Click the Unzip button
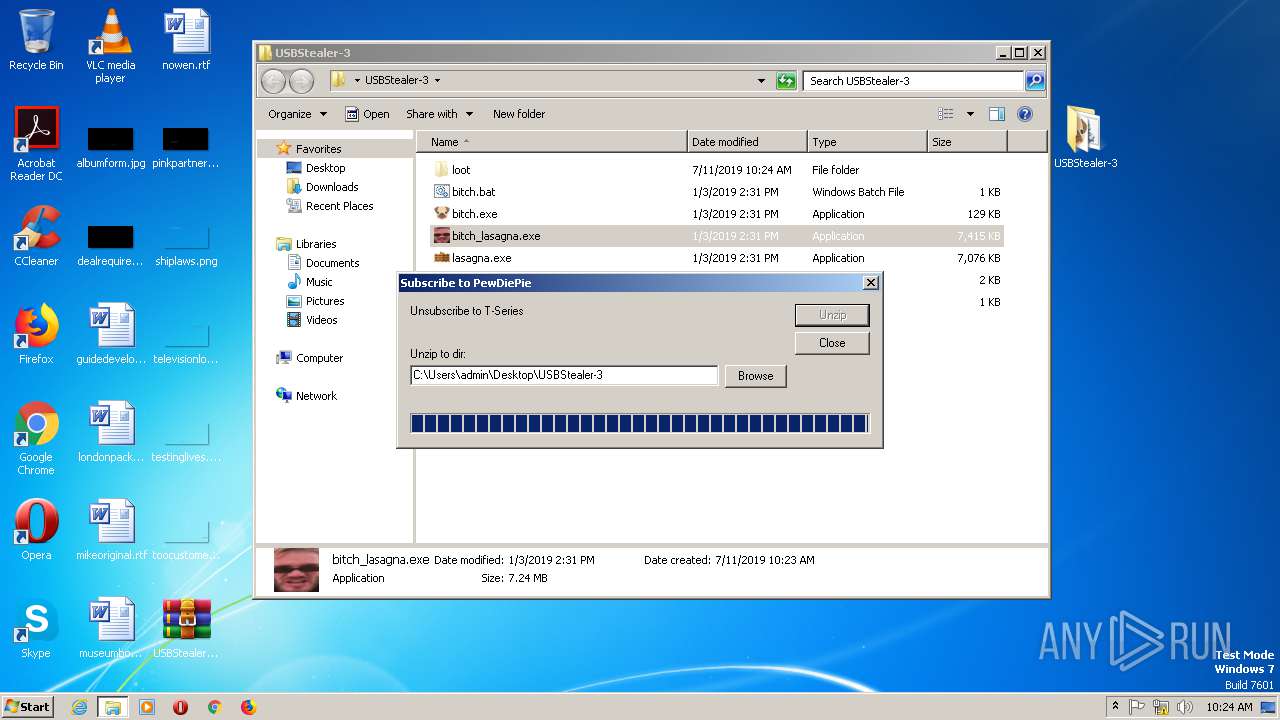The height and width of the screenshot is (720, 1280). (x=832, y=315)
